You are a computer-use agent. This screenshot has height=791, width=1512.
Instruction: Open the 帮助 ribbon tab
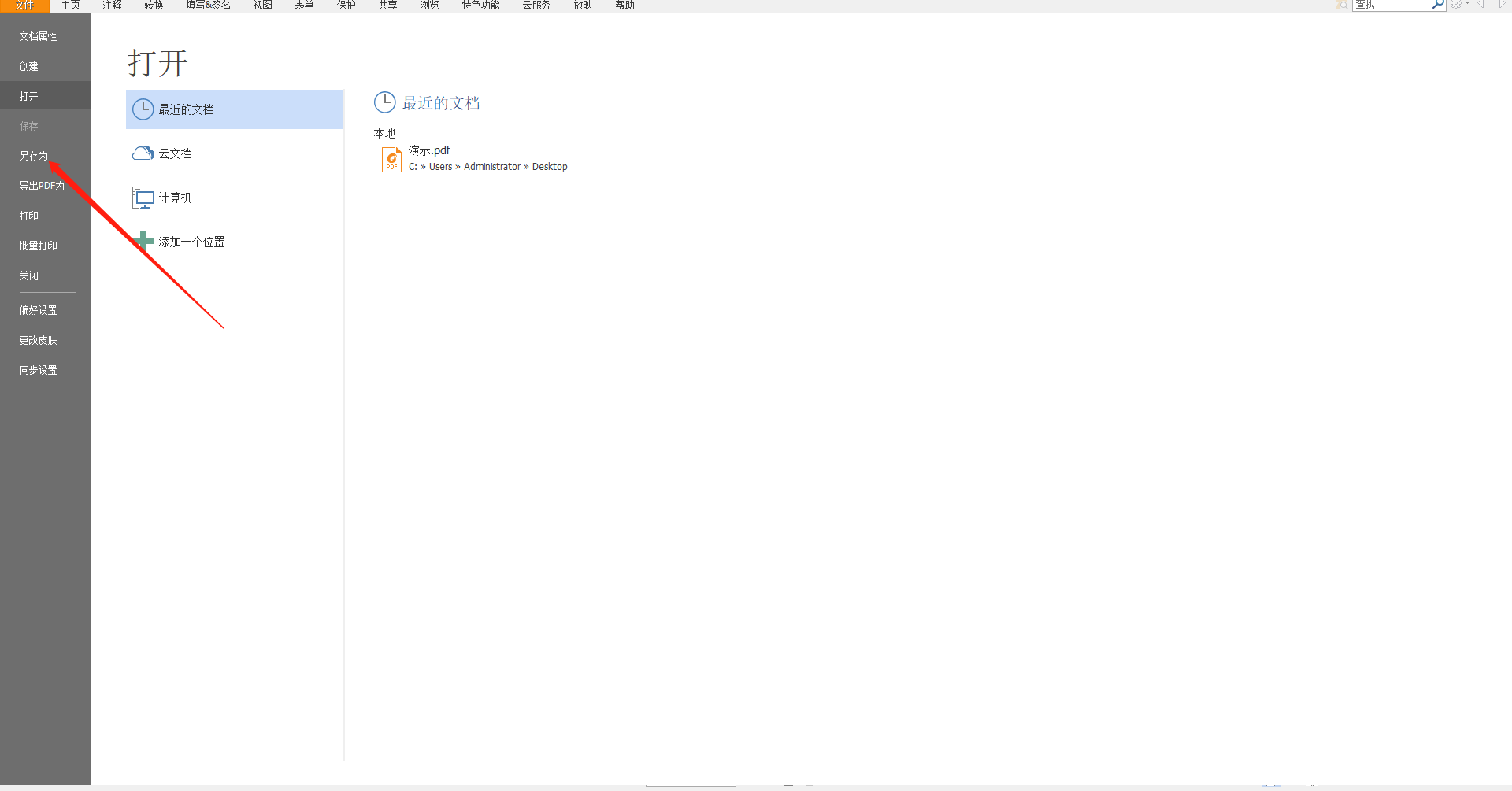tap(624, 6)
